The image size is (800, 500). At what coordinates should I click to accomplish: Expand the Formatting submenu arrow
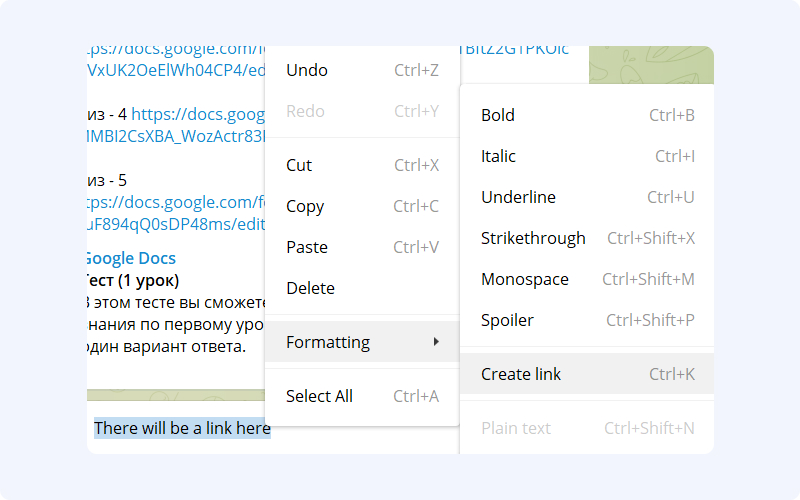click(x=436, y=342)
